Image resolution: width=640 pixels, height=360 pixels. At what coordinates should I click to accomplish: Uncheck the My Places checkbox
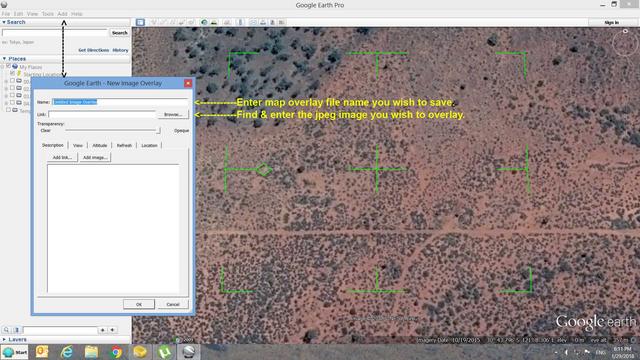pyautogui.click(x=8, y=66)
